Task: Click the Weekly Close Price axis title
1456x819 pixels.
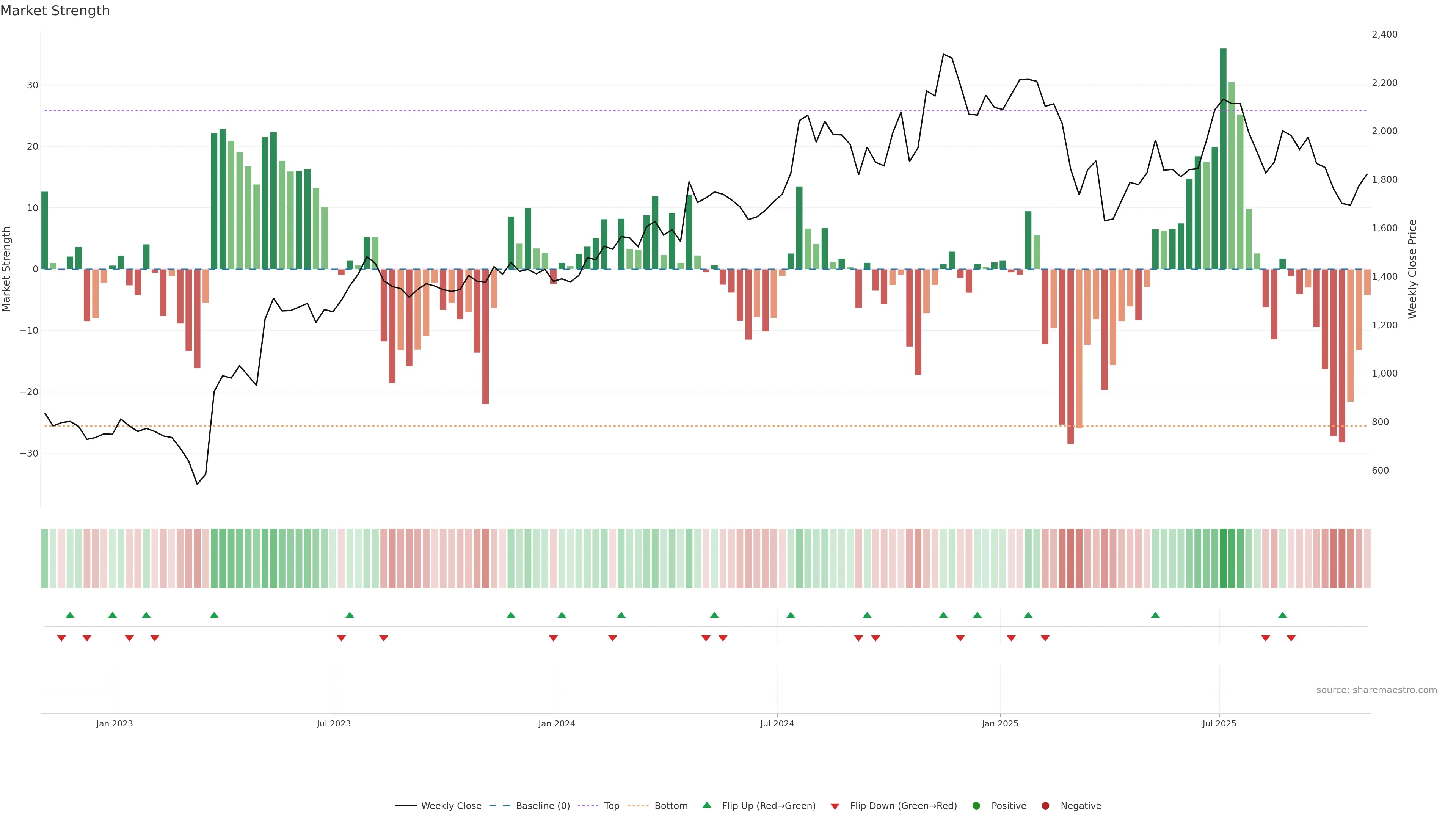Action: pos(1412,269)
